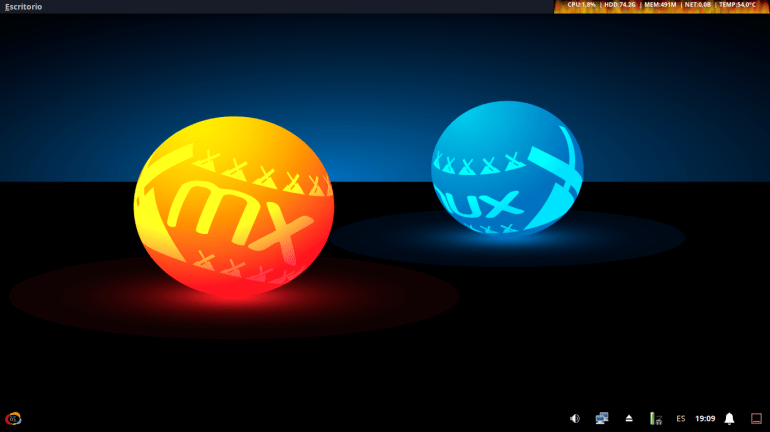
Task: Click the orange MX sphere on wallpaper
Action: click(233, 205)
